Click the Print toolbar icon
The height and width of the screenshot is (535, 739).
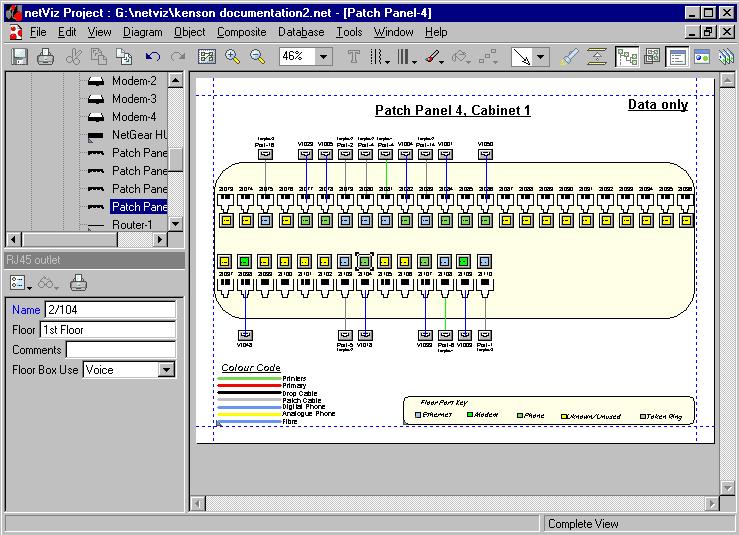[45, 57]
